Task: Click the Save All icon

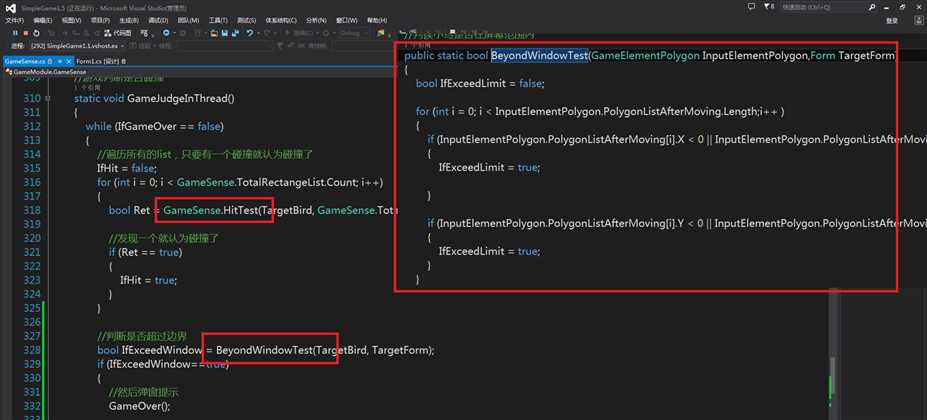Action: coord(235,33)
